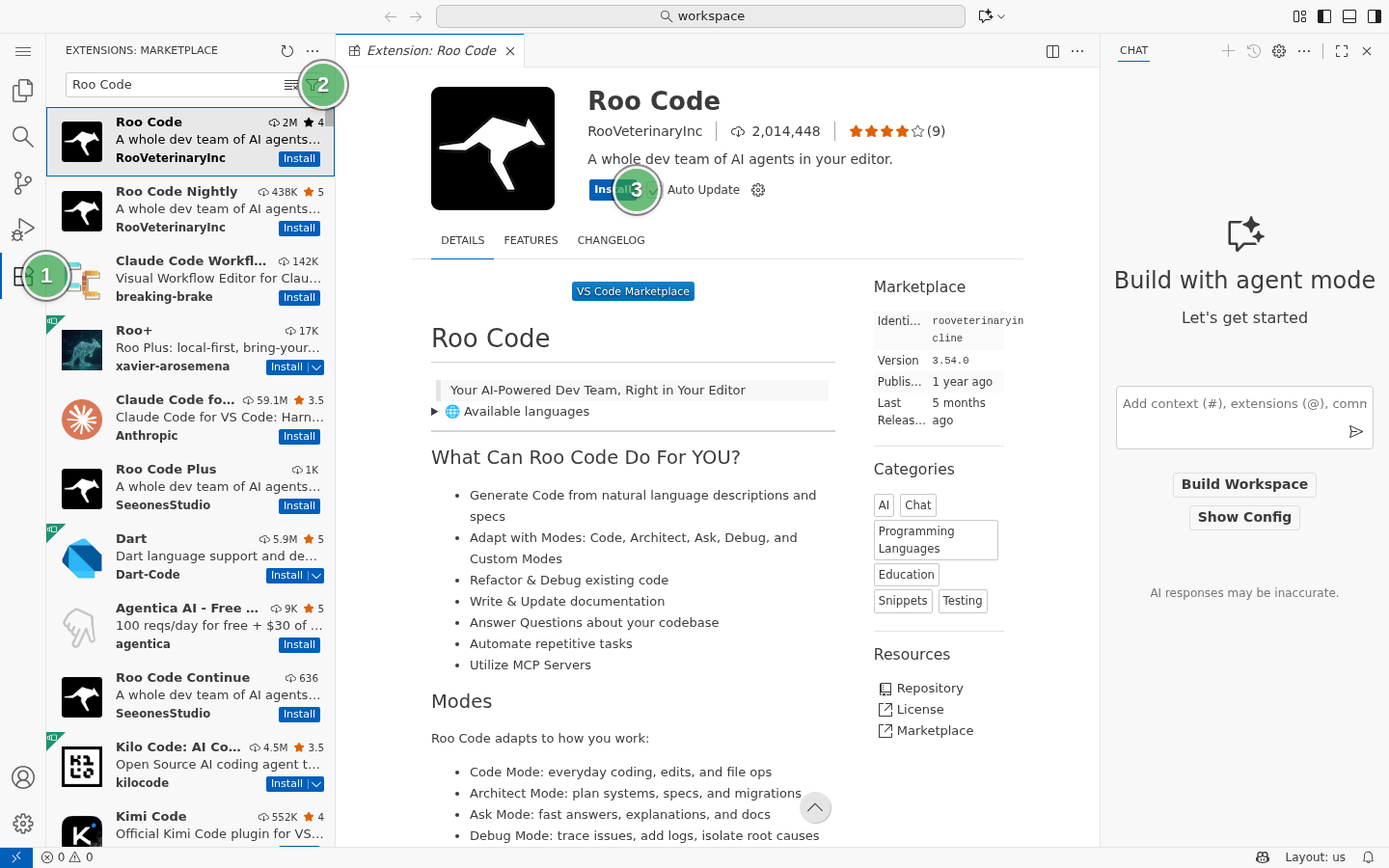This screenshot has height=868, width=1389.
Task: Open the application hamburger menu
Action: click(x=23, y=51)
